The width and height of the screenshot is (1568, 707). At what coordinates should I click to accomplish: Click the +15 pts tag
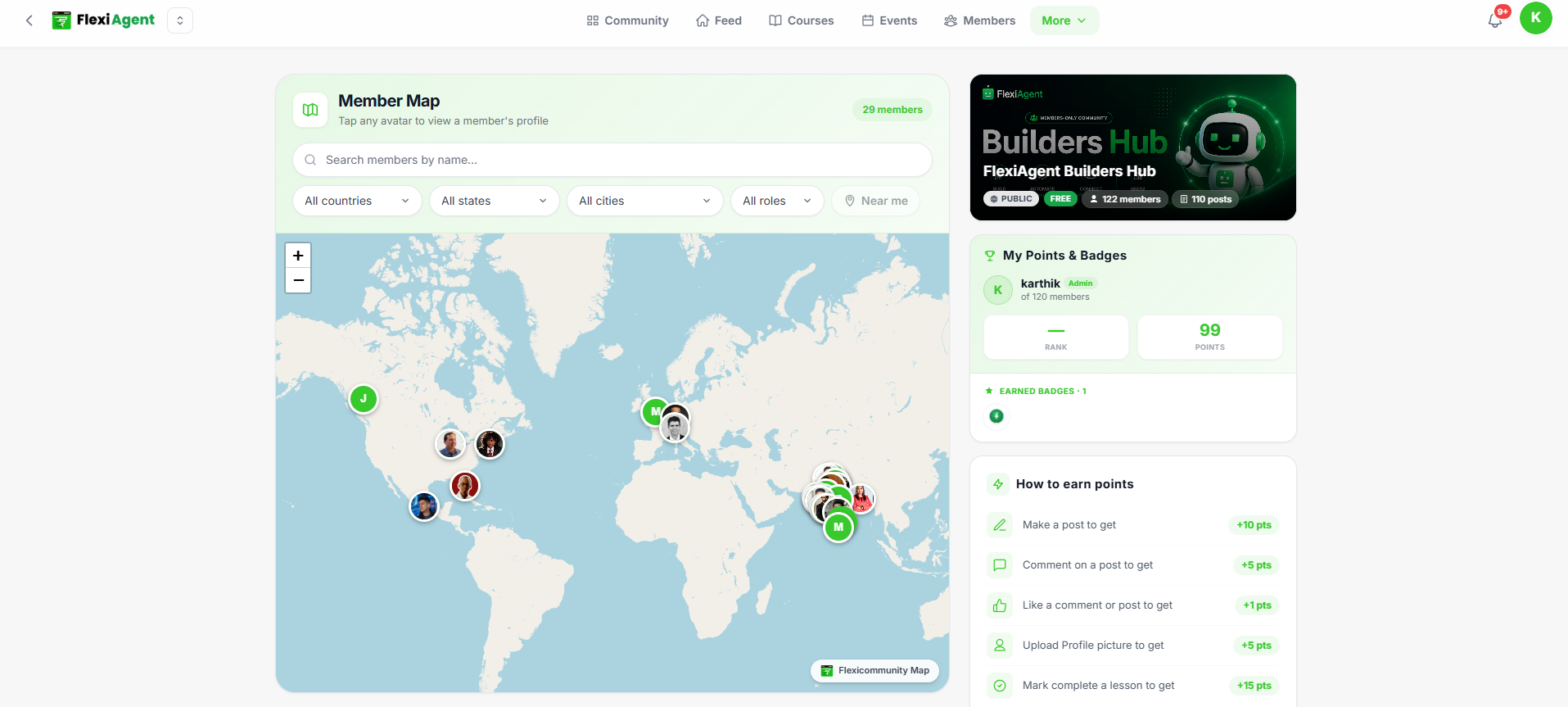(1254, 686)
